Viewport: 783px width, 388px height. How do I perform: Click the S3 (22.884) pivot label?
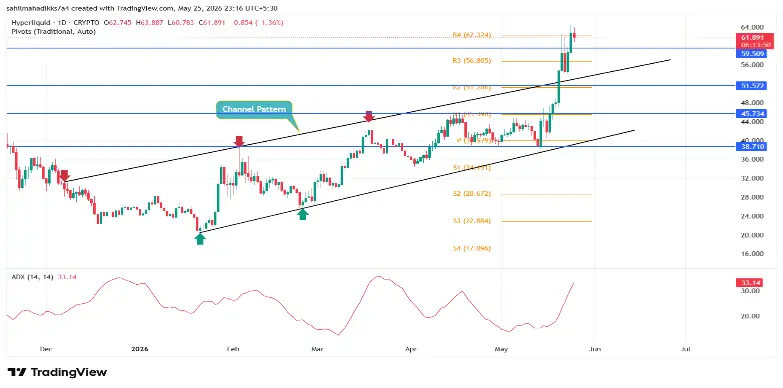pyautogui.click(x=472, y=221)
